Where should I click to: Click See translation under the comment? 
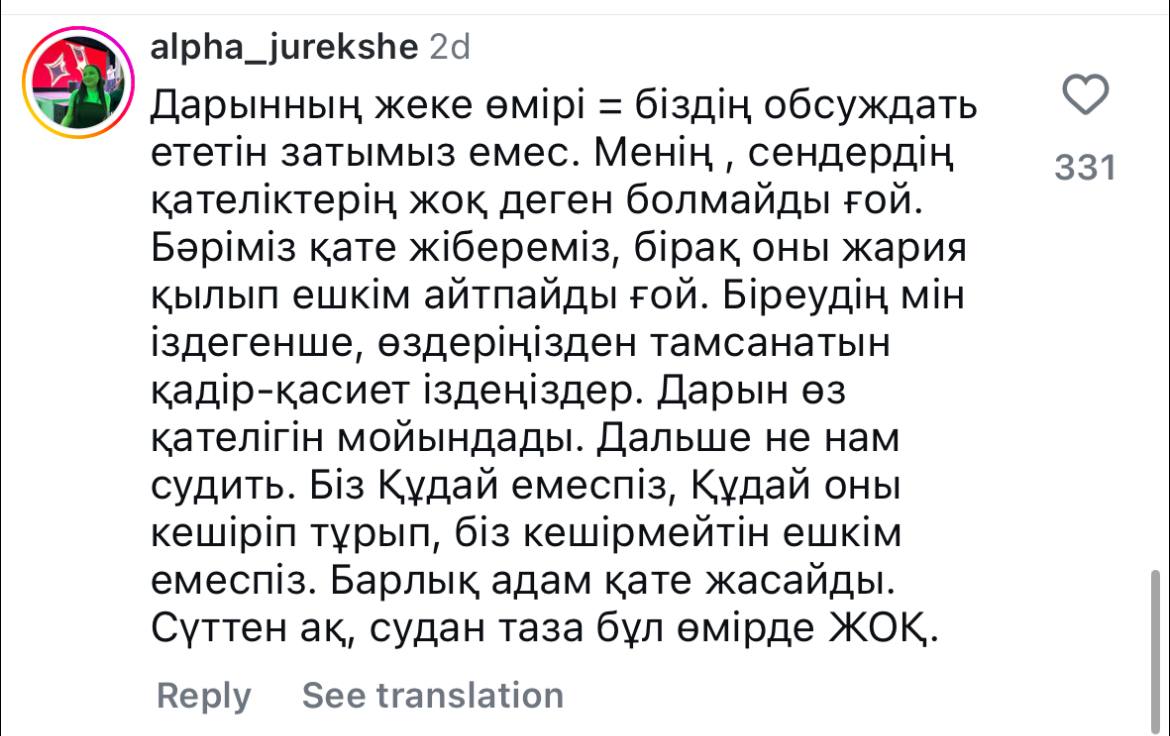[433, 696]
